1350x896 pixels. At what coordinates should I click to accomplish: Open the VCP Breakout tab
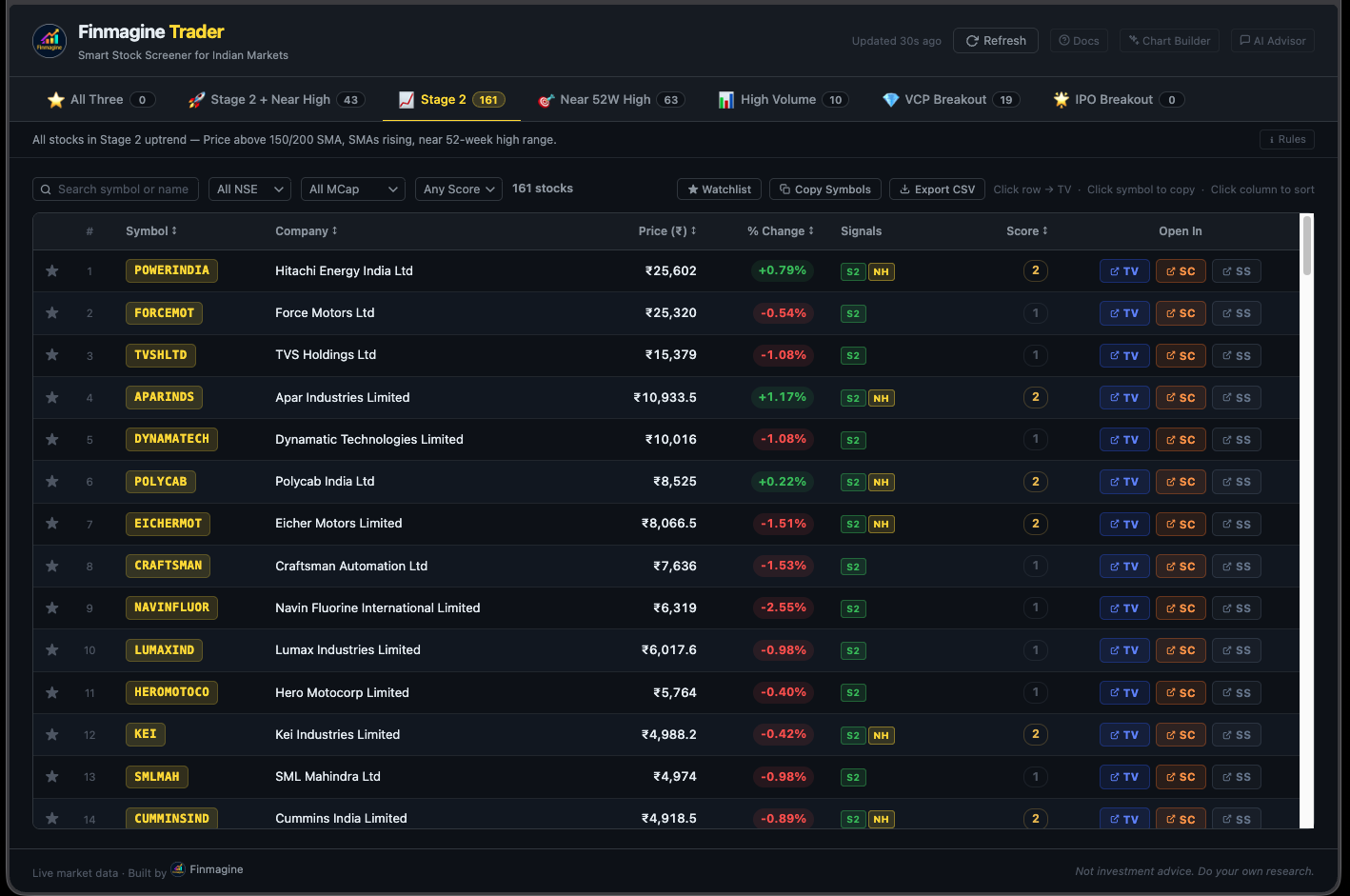click(948, 99)
